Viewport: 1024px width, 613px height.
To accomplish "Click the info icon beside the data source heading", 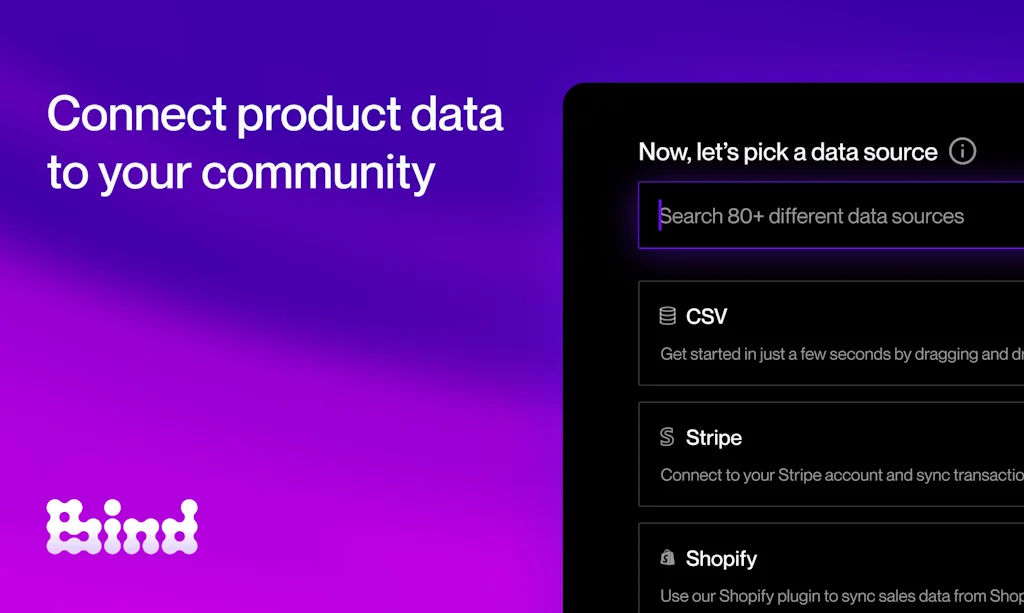I will [x=962, y=152].
